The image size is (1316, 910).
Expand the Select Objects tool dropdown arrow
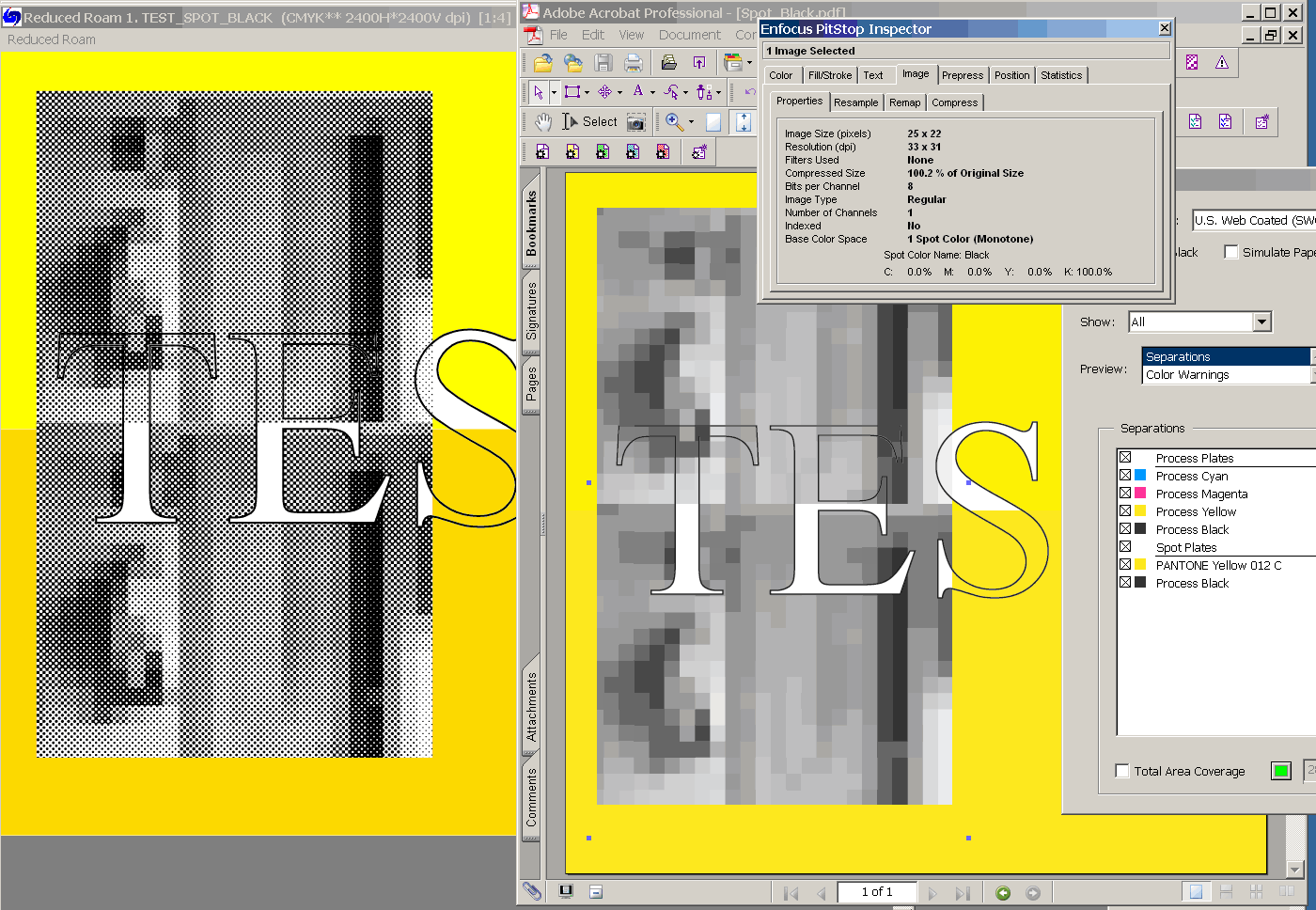(x=554, y=93)
